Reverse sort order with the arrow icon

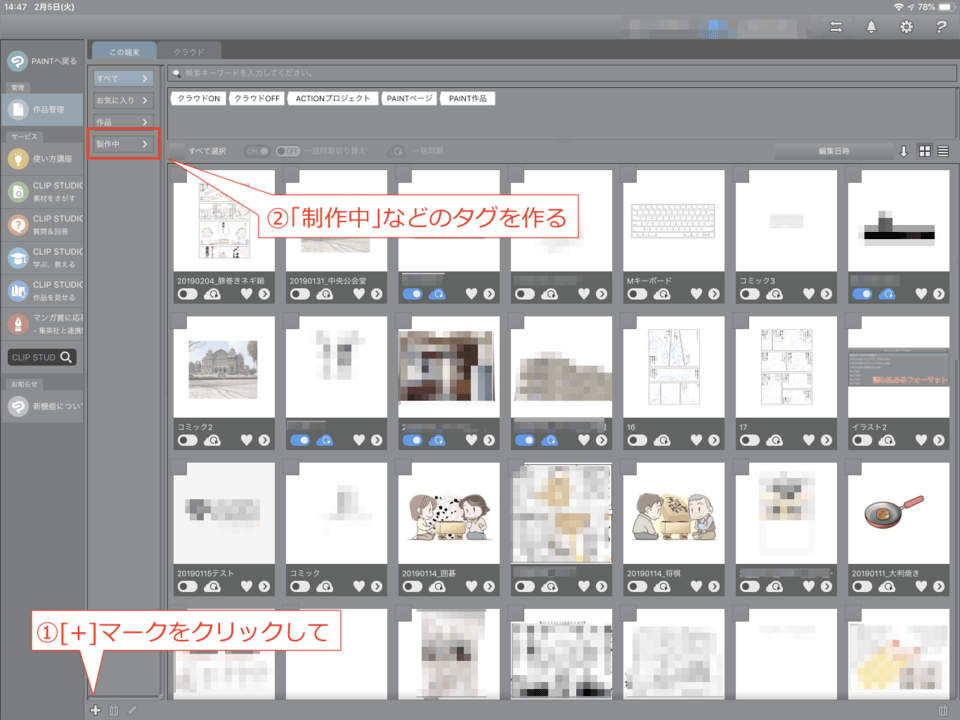pyautogui.click(x=904, y=151)
